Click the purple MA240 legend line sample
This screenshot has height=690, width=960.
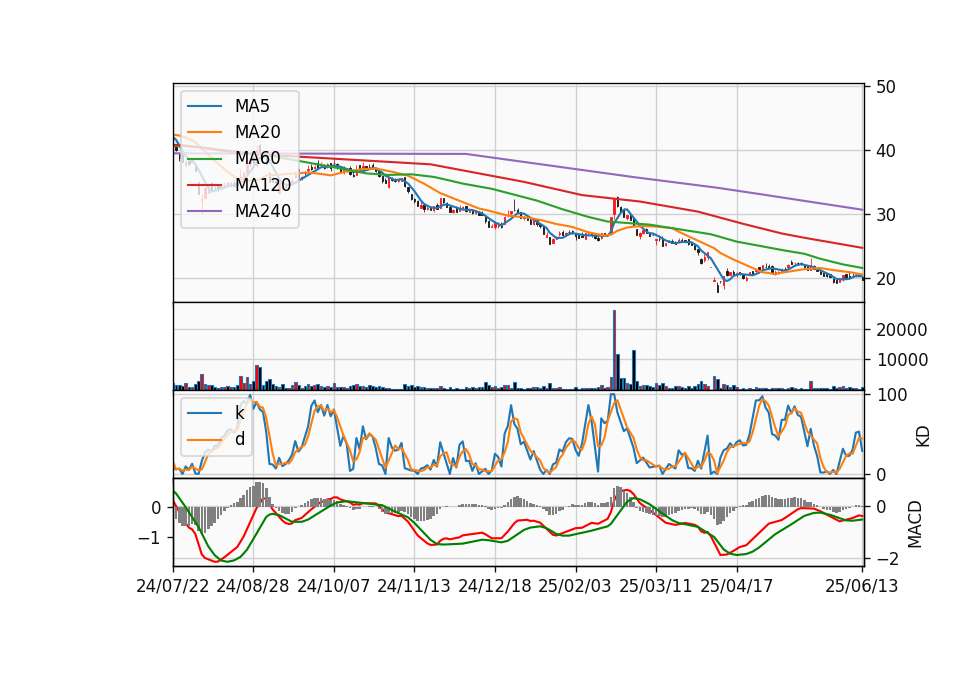[x=204, y=211]
